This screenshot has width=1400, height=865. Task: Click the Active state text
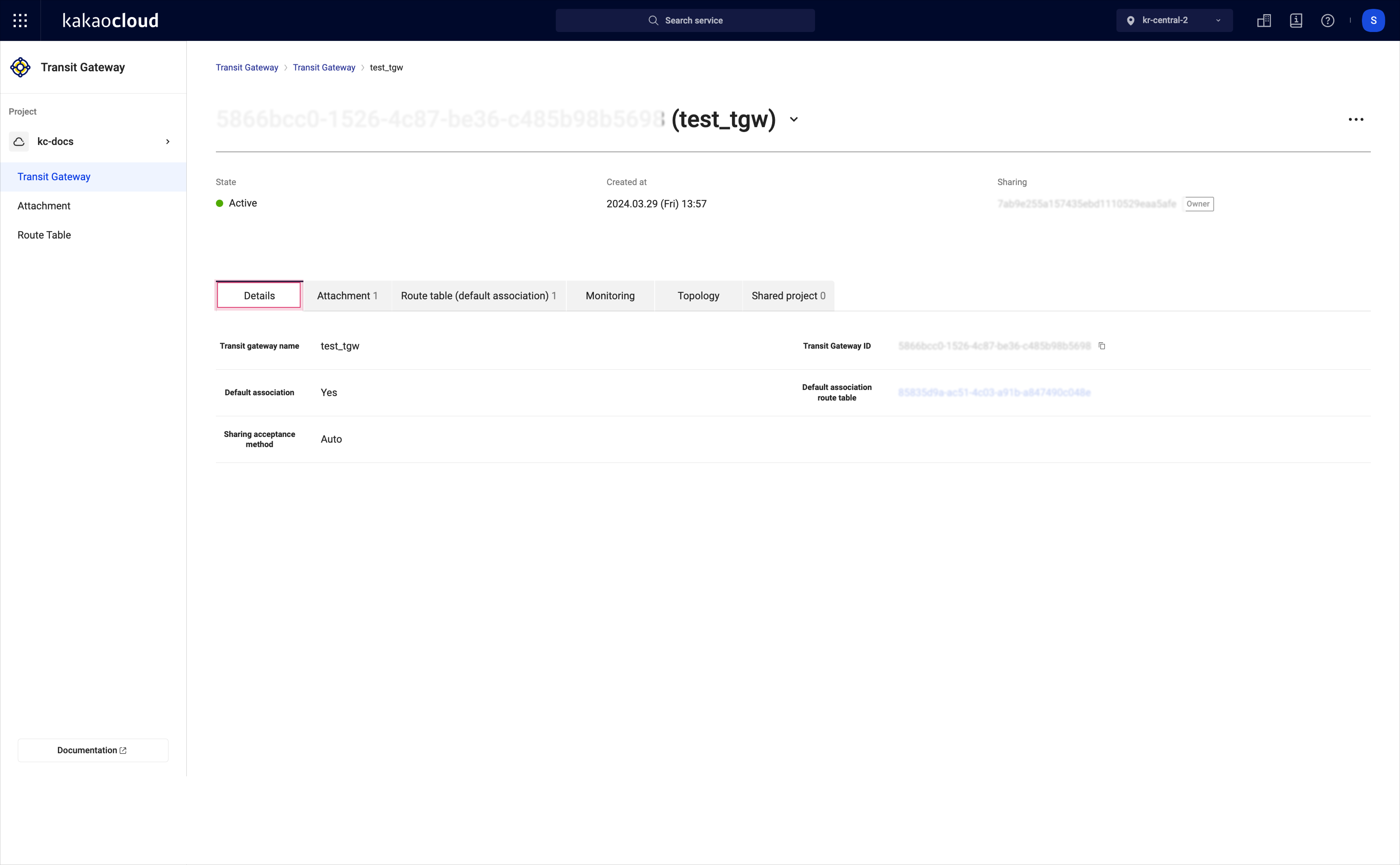coord(243,204)
